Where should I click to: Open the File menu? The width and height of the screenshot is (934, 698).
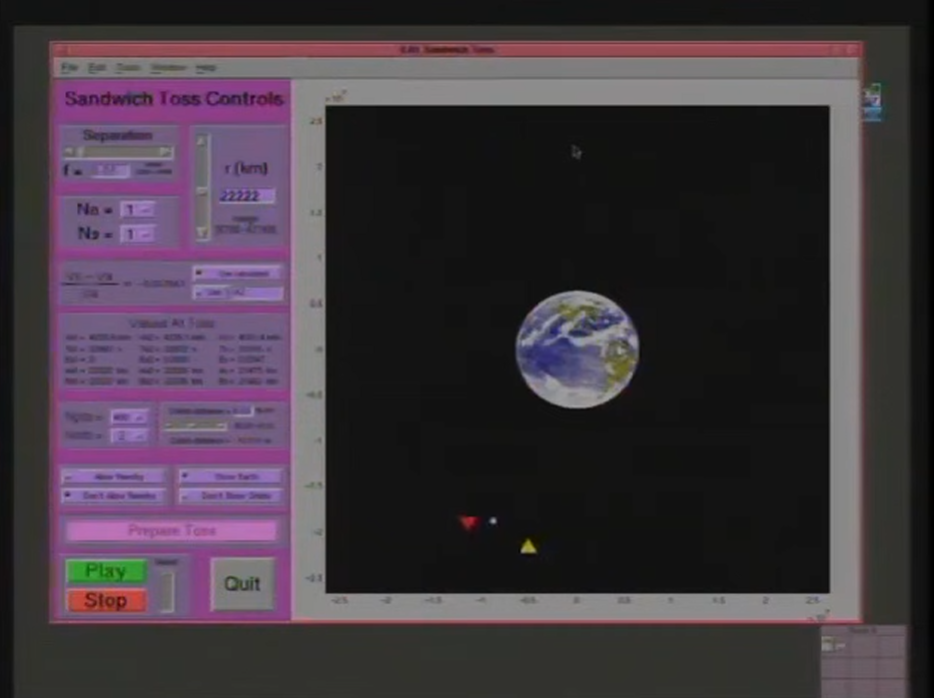(x=70, y=67)
